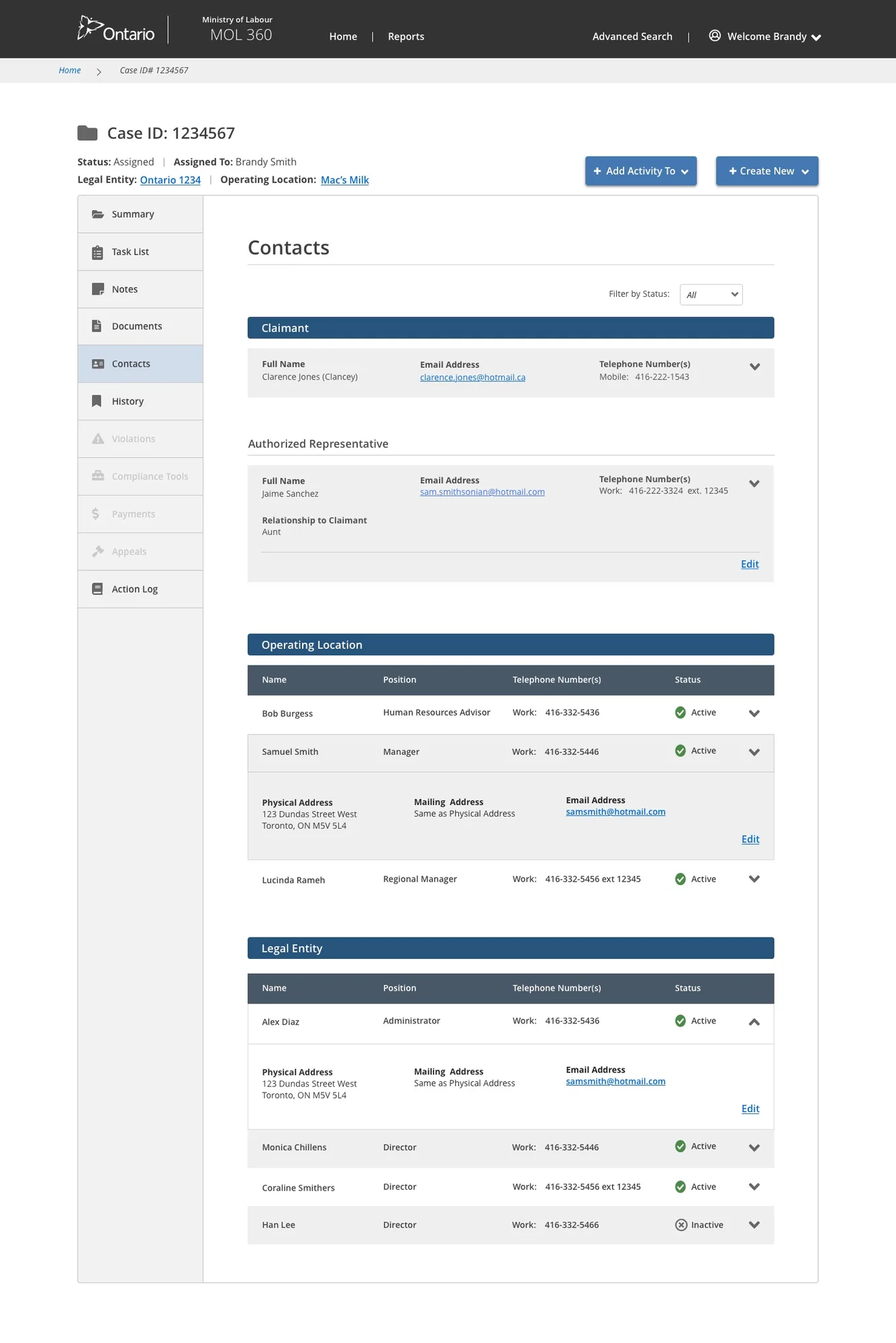Click the Operating Location section header
Screen dimensions: 896x1343
[511, 645]
